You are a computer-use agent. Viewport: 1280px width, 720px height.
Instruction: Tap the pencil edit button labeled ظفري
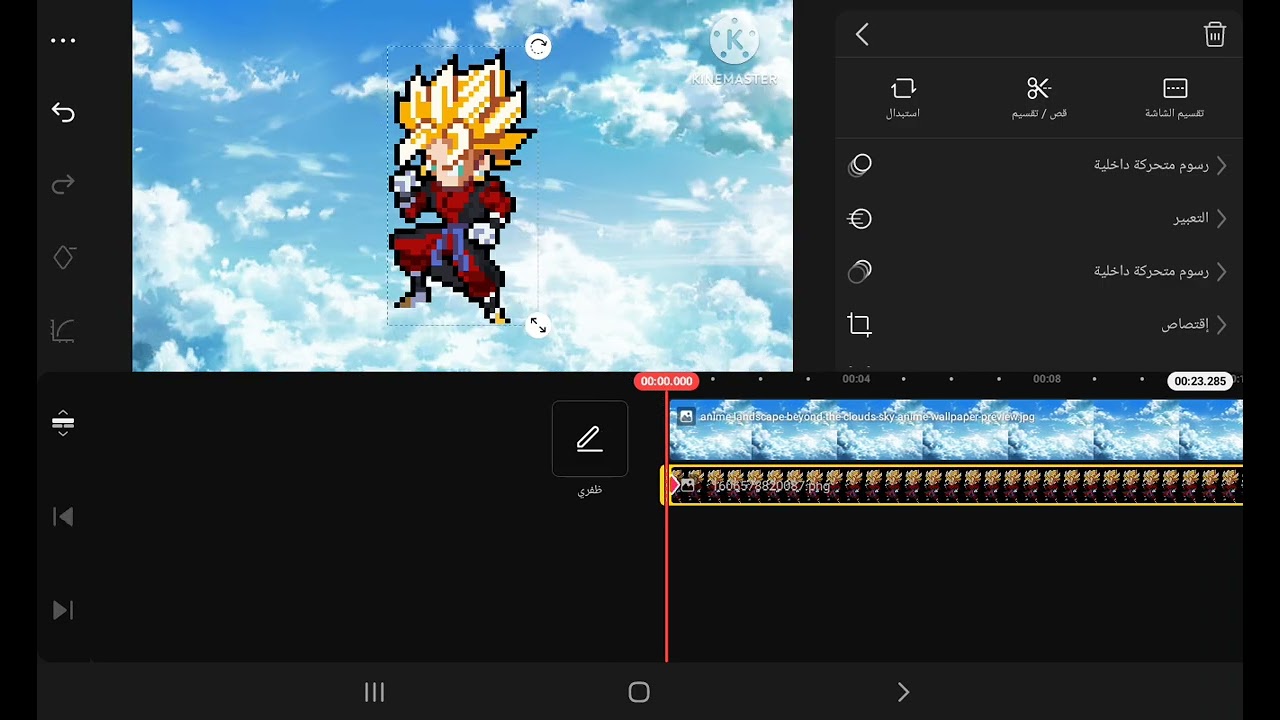click(590, 439)
